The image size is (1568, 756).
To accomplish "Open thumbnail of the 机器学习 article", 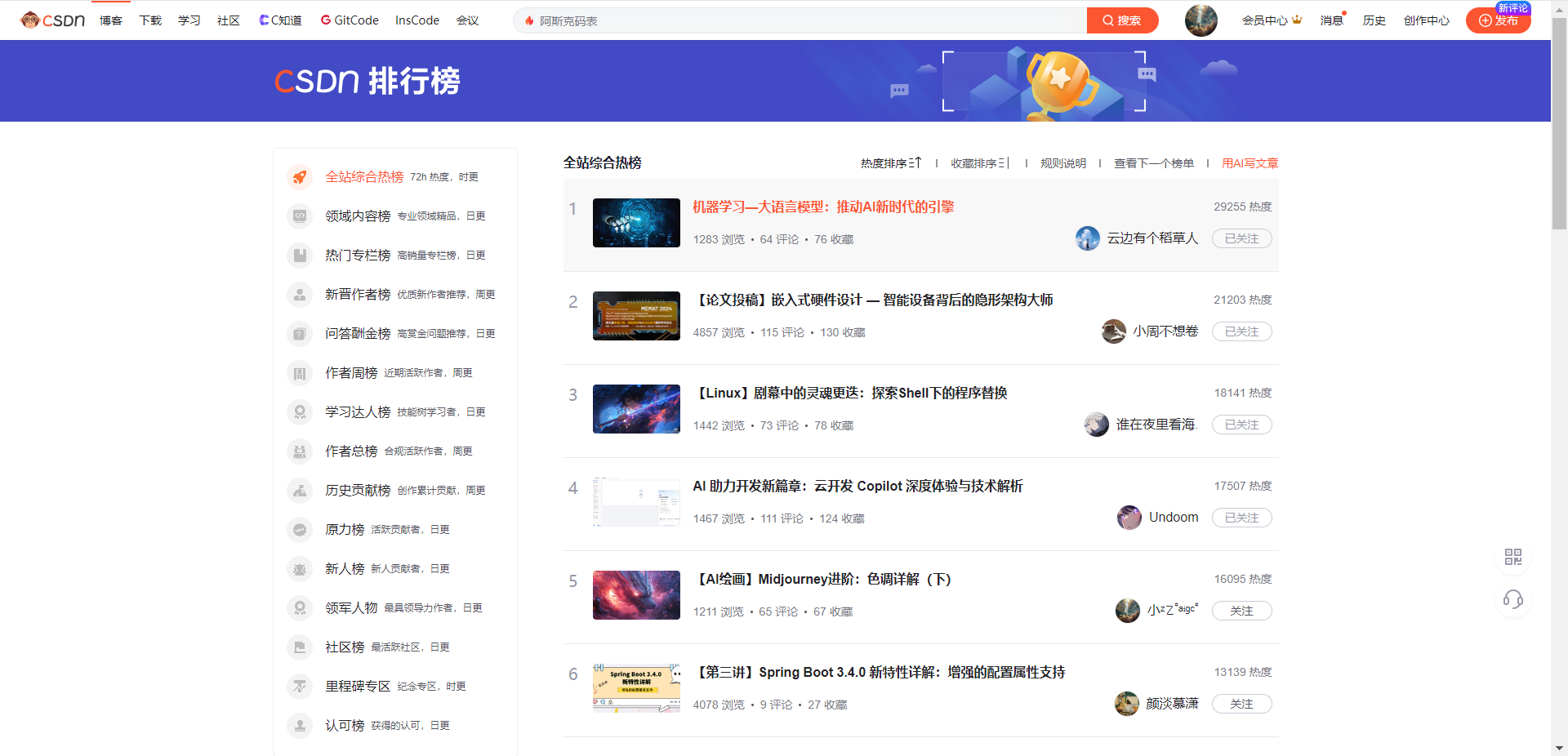I will [x=636, y=223].
